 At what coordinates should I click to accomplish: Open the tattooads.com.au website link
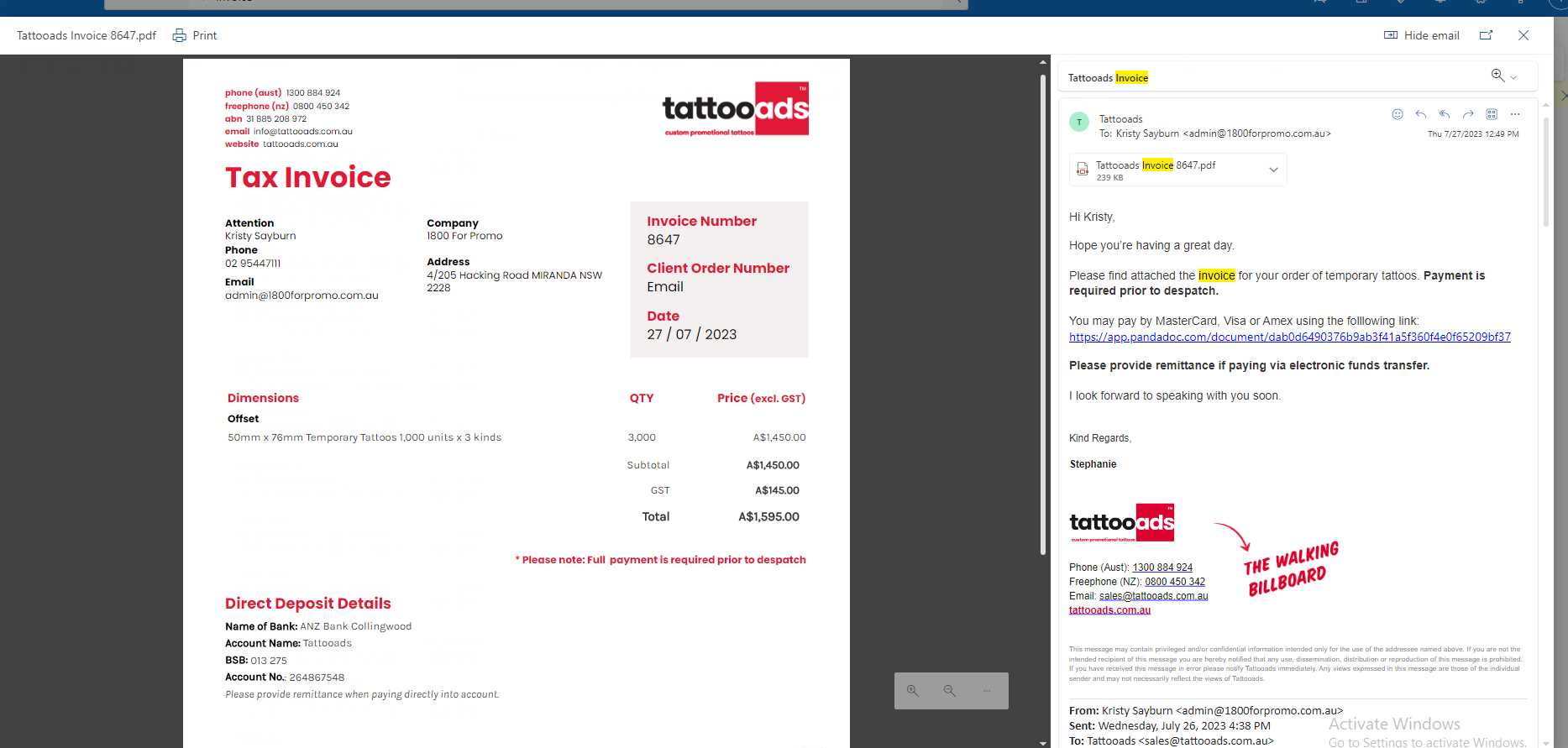click(1109, 610)
